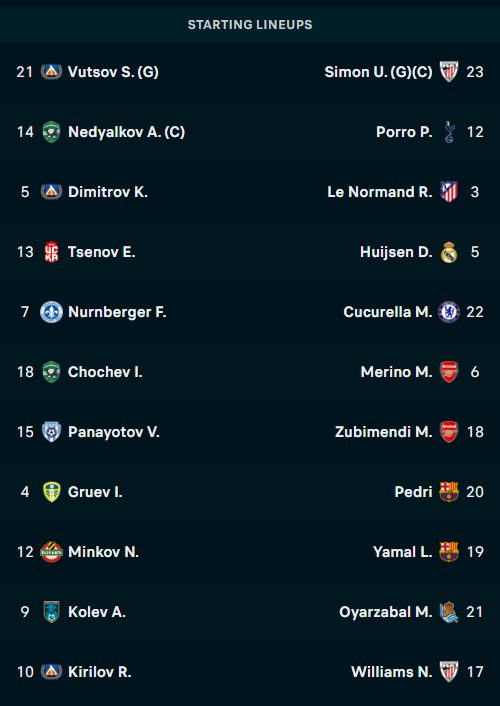500x706 pixels.
Task: Select Kirilov R. in lineup
Action: coord(100,672)
